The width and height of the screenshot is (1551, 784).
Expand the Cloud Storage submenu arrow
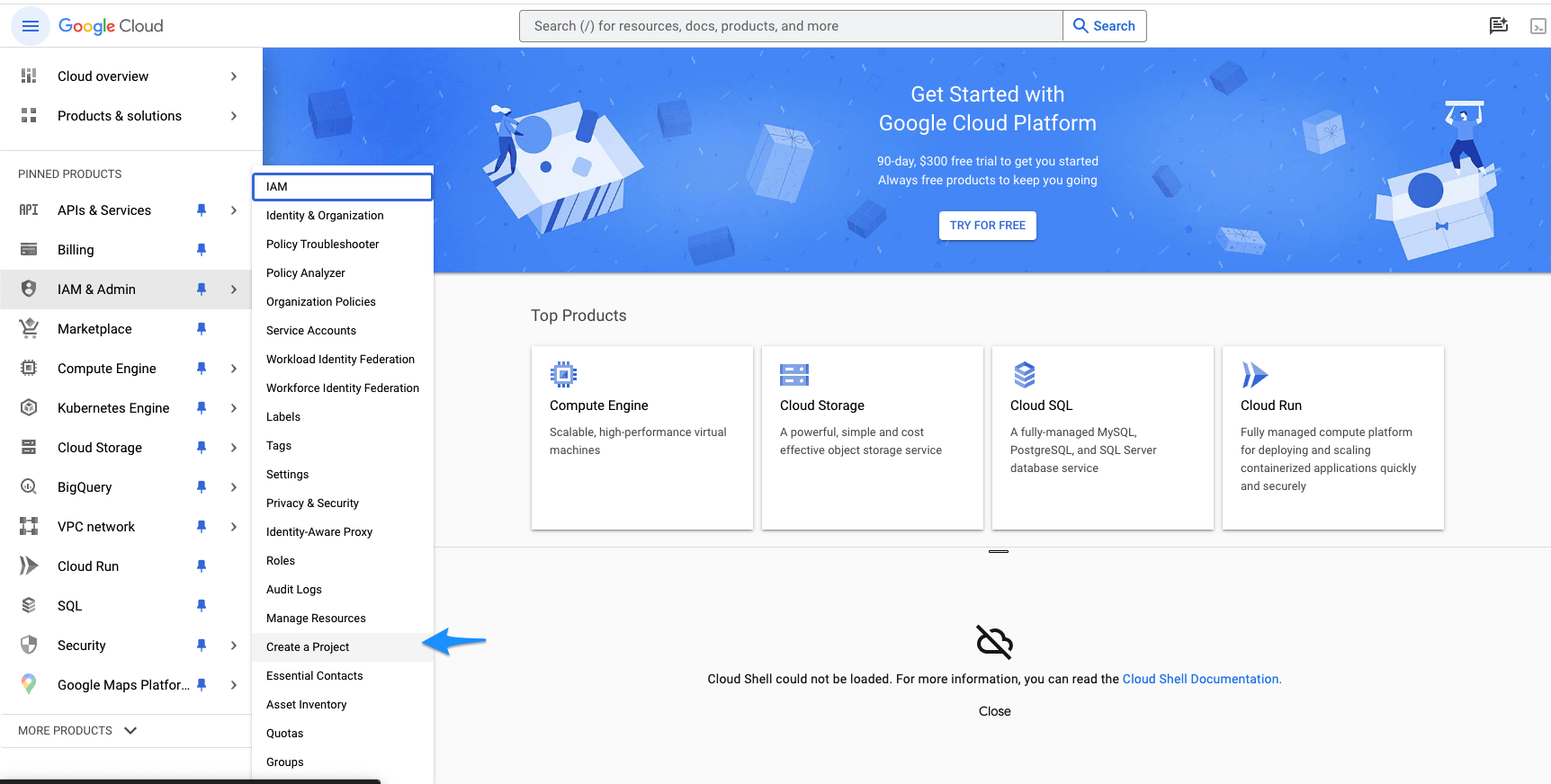[x=234, y=447]
